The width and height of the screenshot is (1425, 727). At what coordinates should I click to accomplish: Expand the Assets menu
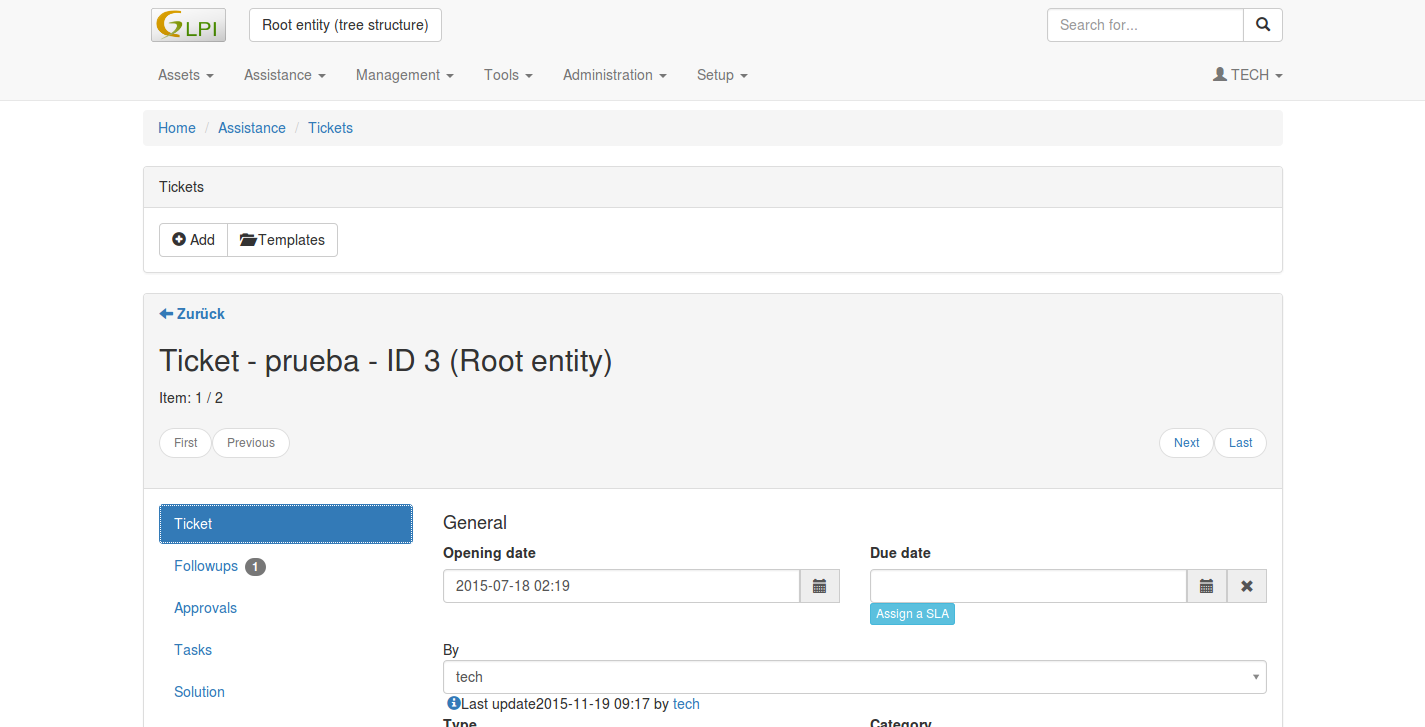tap(186, 75)
